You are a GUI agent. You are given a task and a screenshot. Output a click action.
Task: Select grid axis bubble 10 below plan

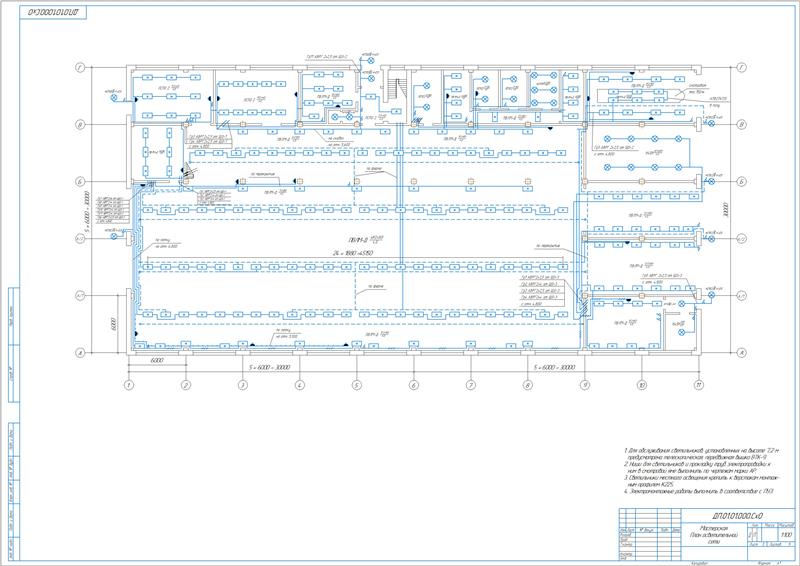(x=642, y=385)
